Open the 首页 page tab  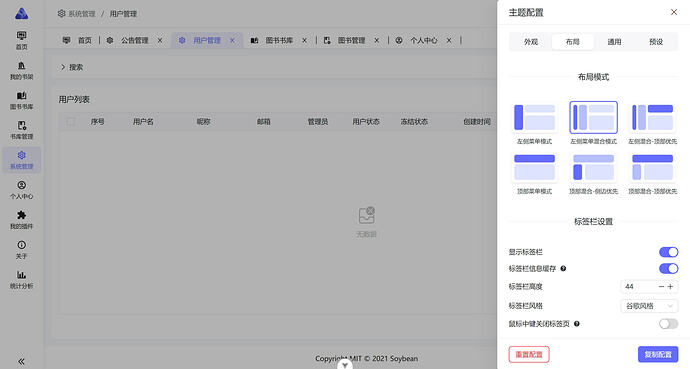point(77,40)
